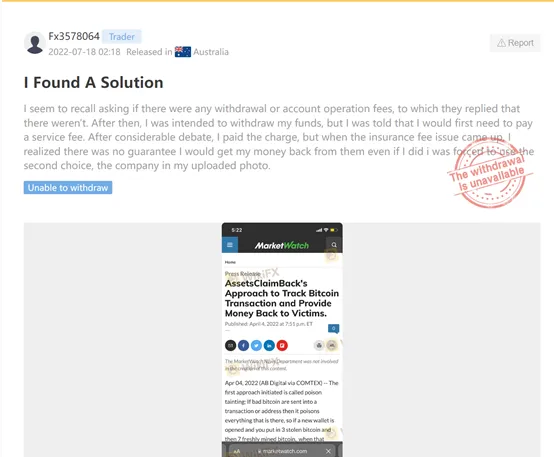
Task: Click the print article icon
Action: point(319,345)
